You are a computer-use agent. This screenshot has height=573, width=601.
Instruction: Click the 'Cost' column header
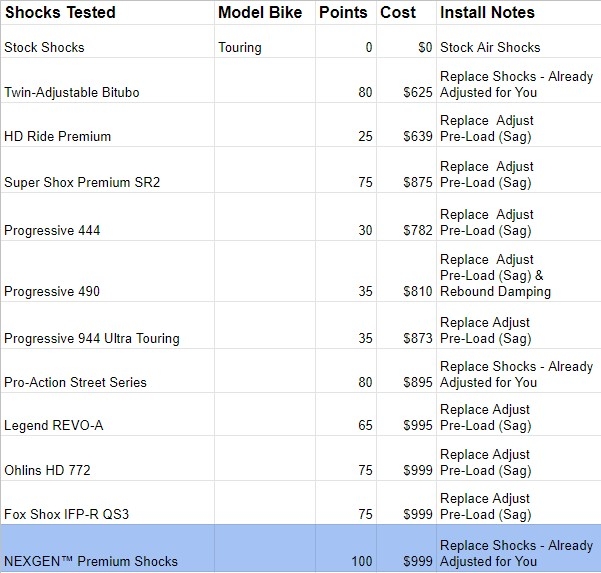click(406, 13)
